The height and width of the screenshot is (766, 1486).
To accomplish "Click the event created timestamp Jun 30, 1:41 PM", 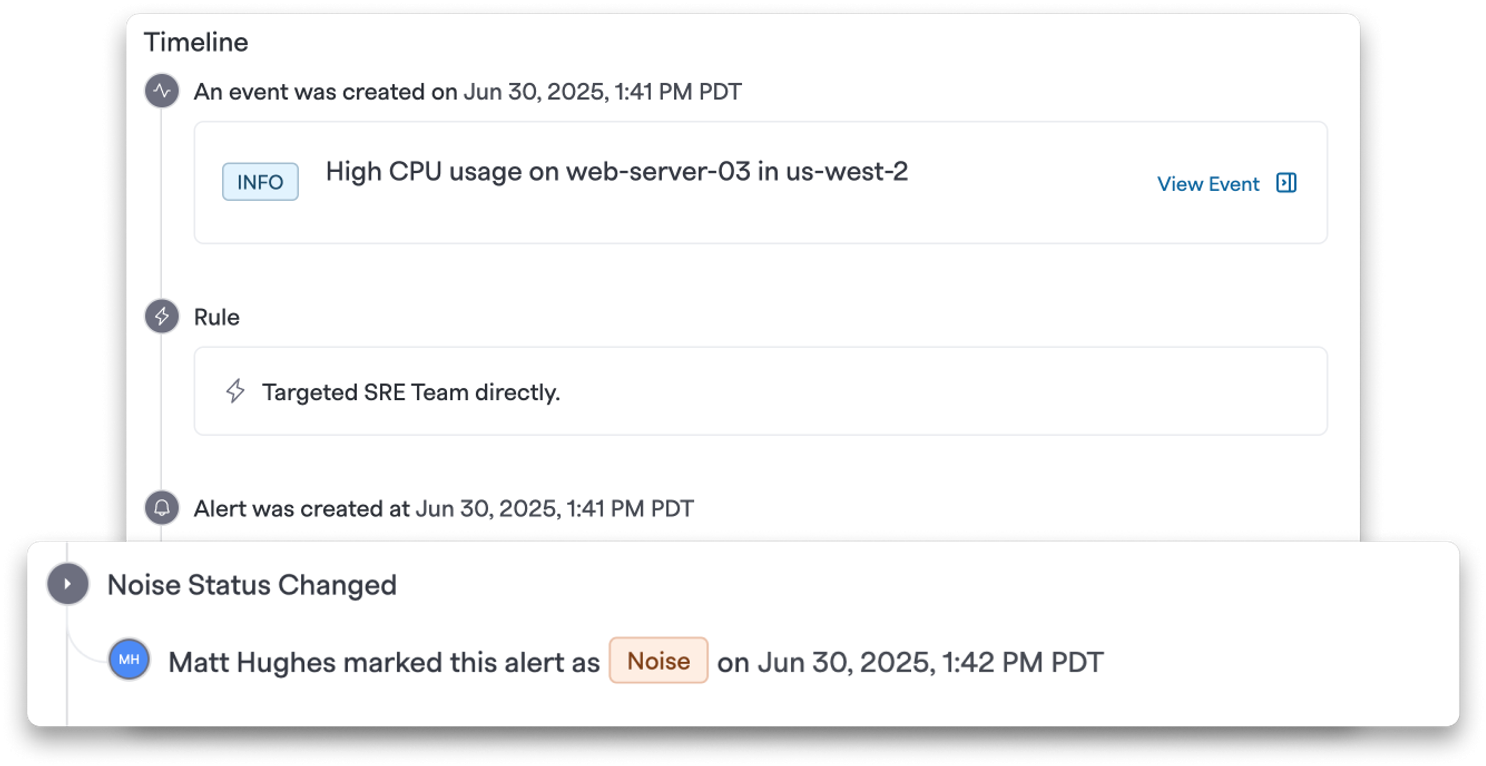I will 603,92.
